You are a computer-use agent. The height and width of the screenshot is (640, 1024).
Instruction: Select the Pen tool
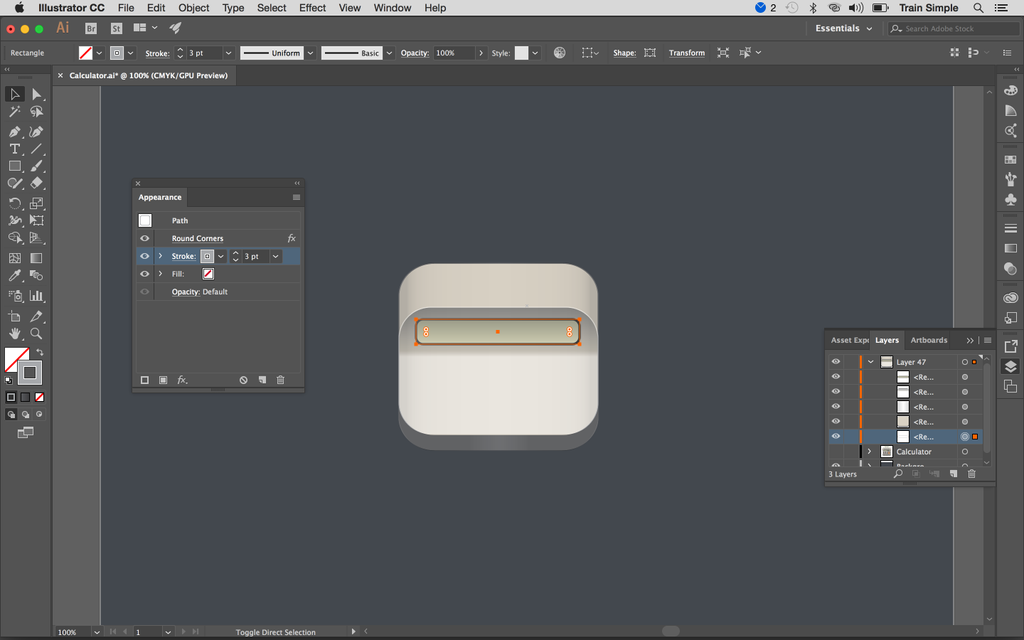click(14, 130)
